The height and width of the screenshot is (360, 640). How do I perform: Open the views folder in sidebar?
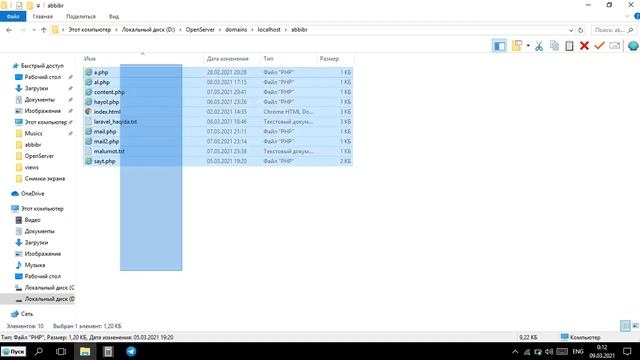[31, 167]
